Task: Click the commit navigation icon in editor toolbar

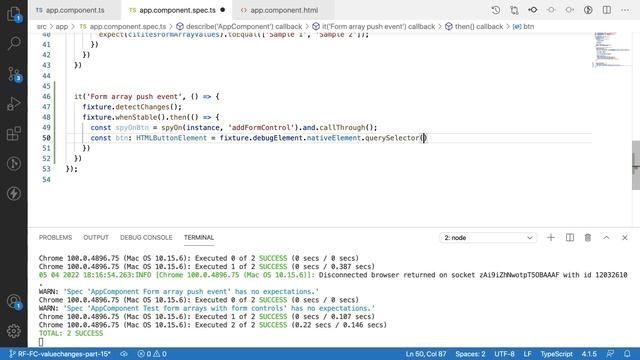Action: (x=533, y=10)
